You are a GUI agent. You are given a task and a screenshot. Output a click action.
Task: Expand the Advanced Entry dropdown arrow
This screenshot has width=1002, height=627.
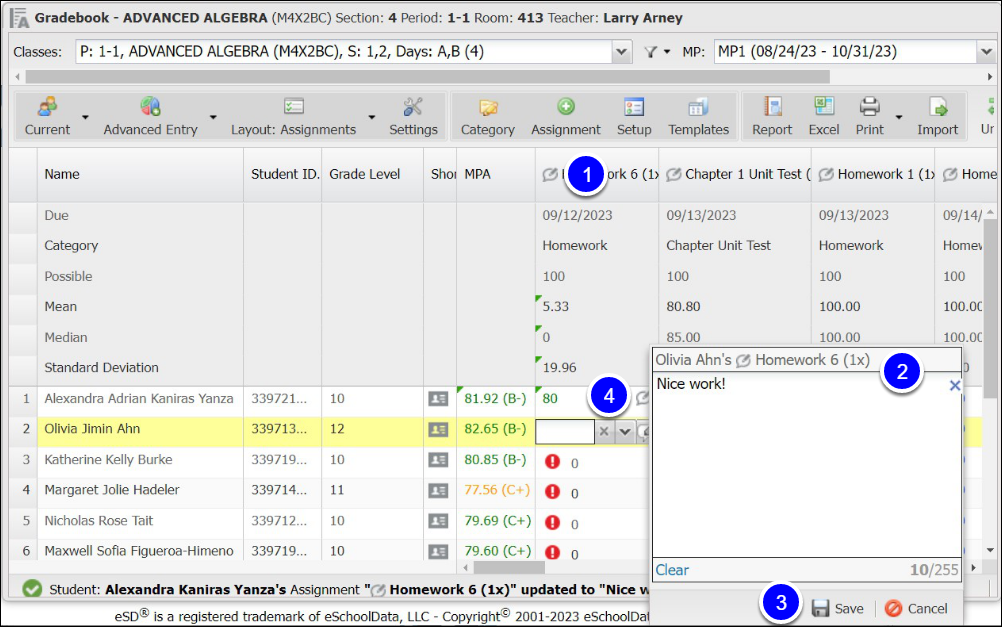[x=213, y=117]
